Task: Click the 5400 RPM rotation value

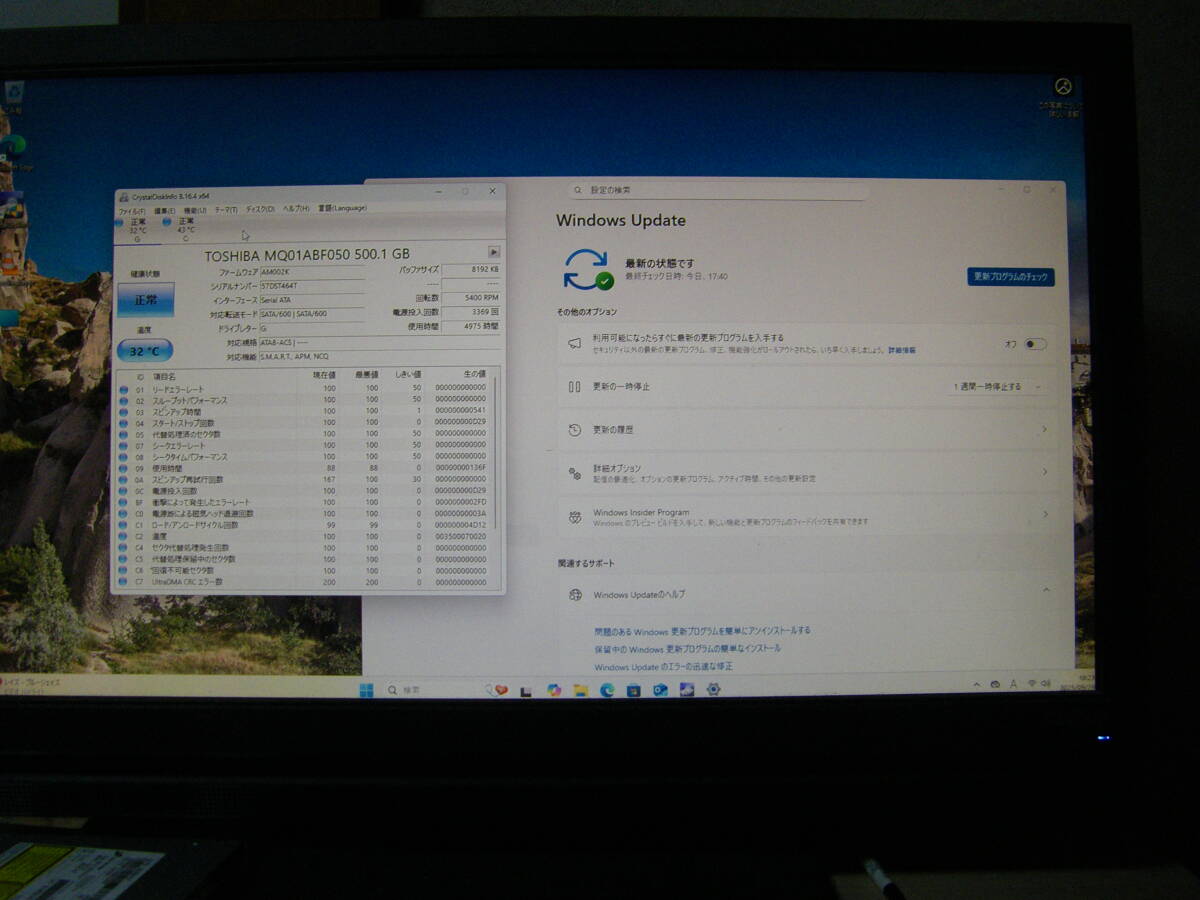Action: pyautogui.click(x=471, y=298)
